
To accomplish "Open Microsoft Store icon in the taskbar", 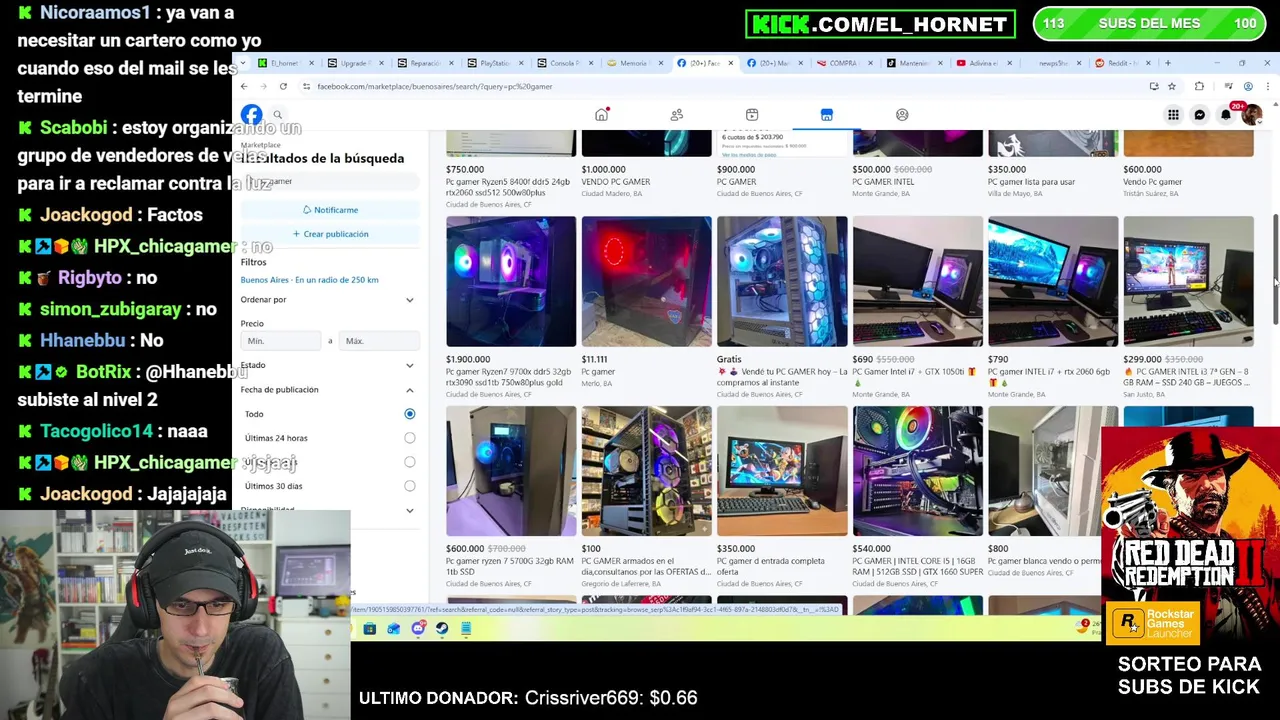I will (369, 628).
